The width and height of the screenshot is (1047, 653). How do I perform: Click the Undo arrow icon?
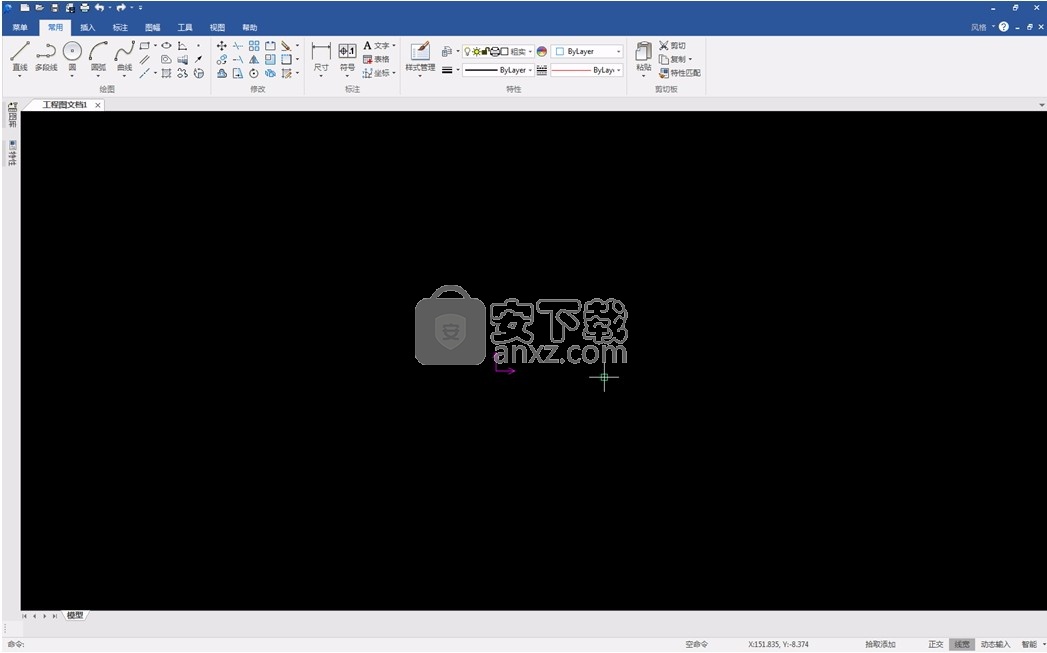[x=99, y=8]
